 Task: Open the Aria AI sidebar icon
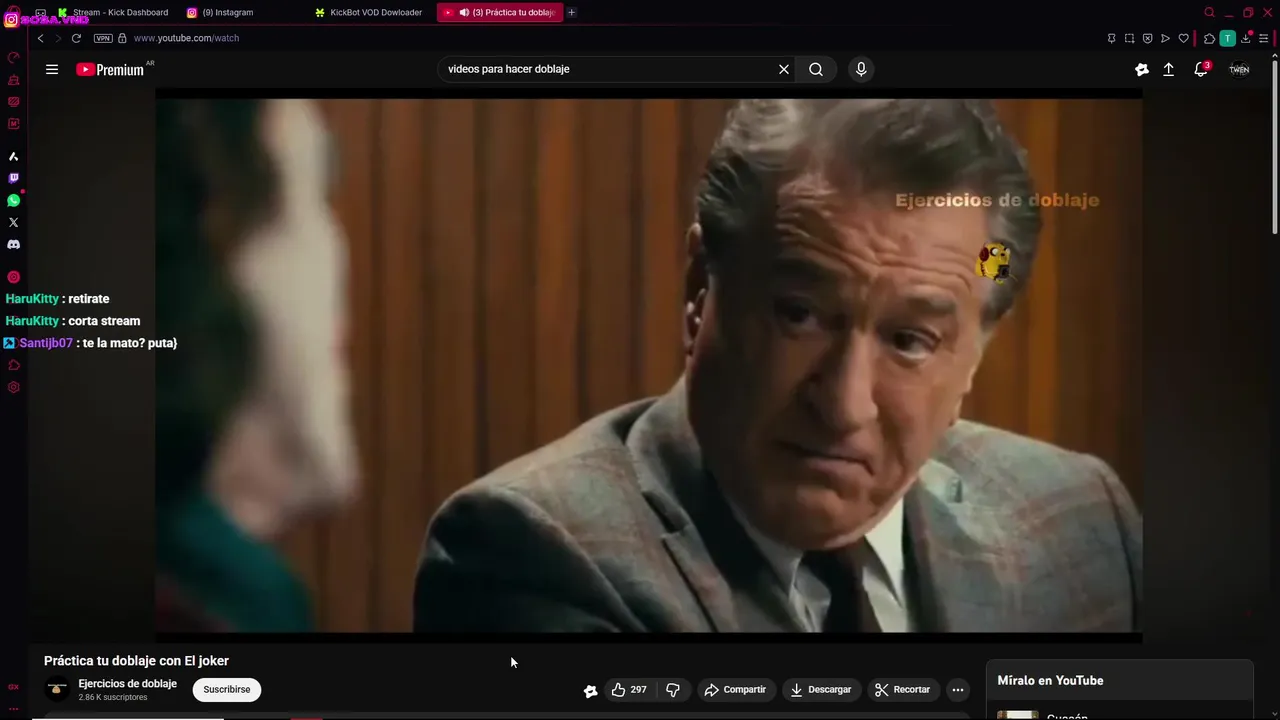pos(13,156)
